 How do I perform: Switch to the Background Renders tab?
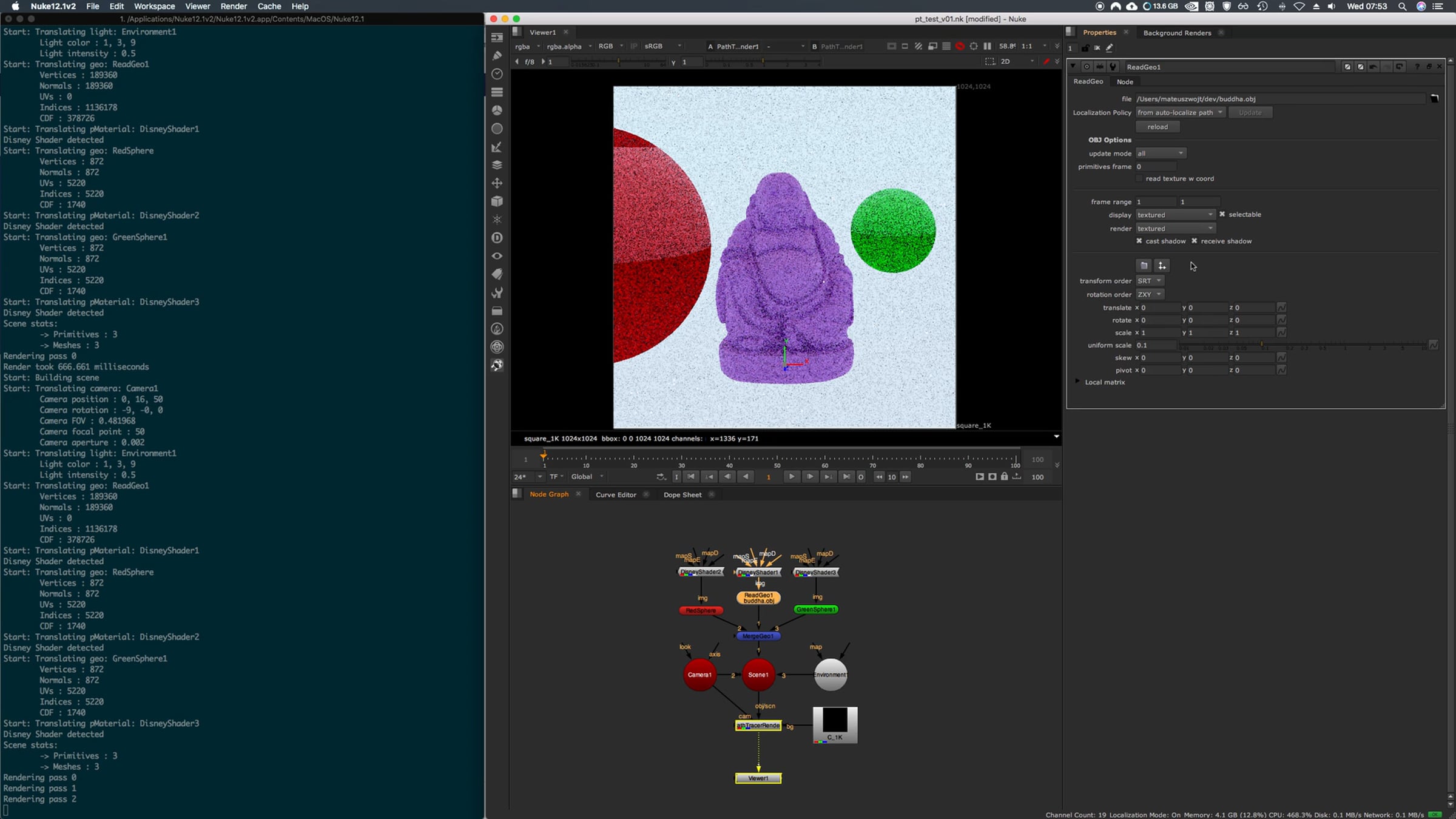click(x=1176, y=33)
